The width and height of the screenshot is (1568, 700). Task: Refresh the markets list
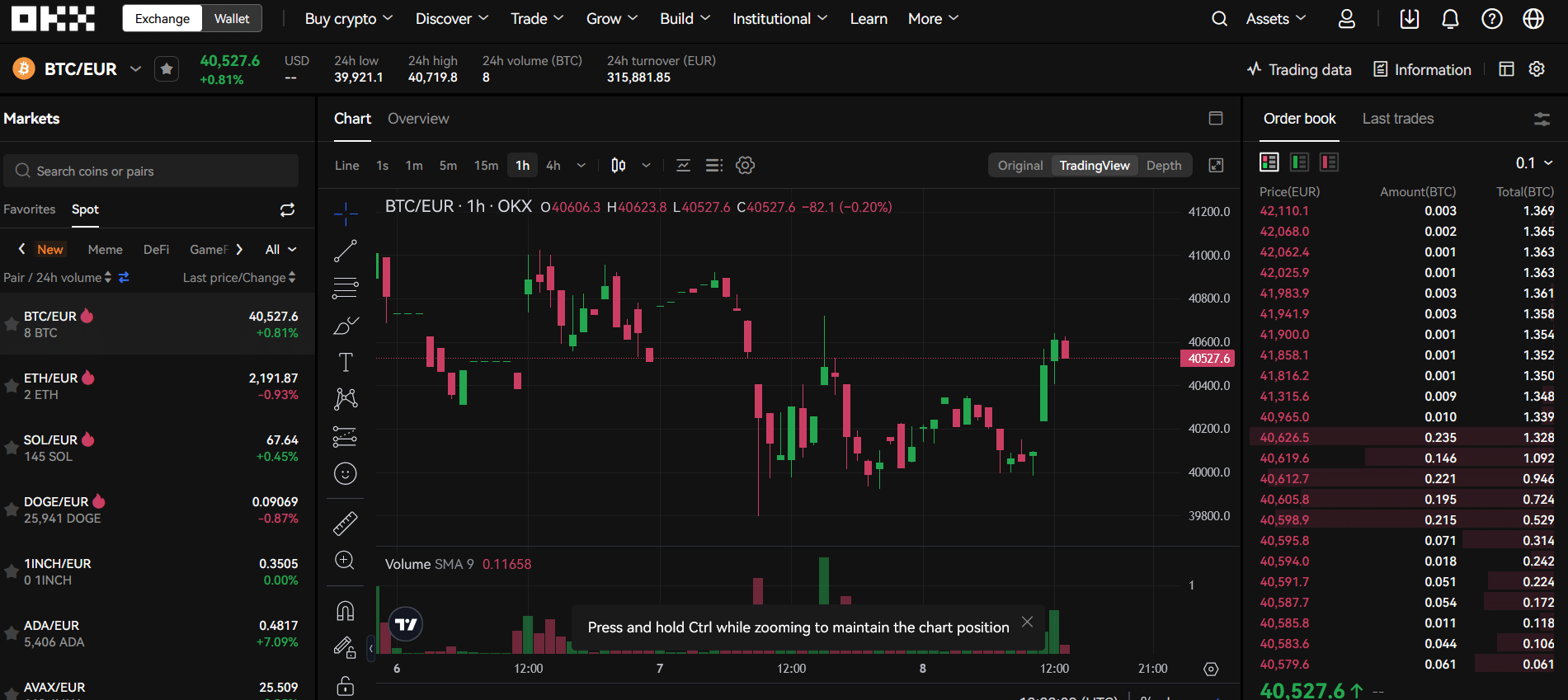[287, 210]
